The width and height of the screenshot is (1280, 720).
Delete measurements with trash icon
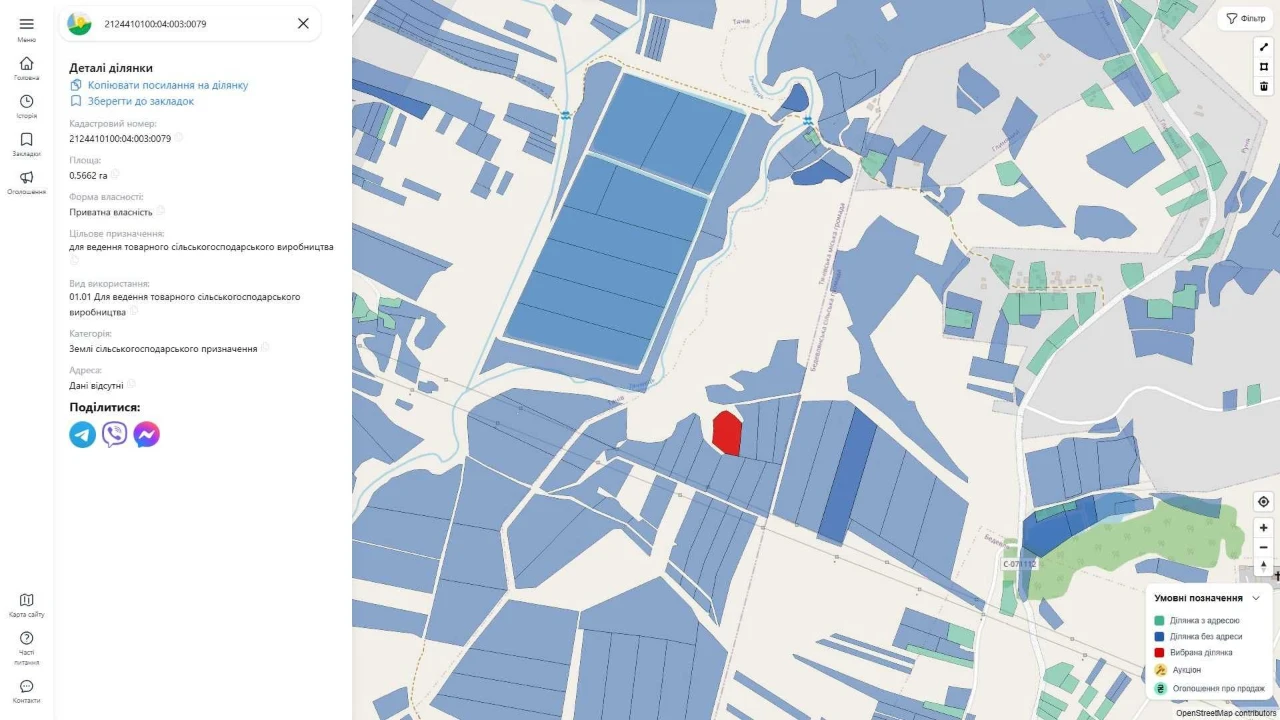1264,86
